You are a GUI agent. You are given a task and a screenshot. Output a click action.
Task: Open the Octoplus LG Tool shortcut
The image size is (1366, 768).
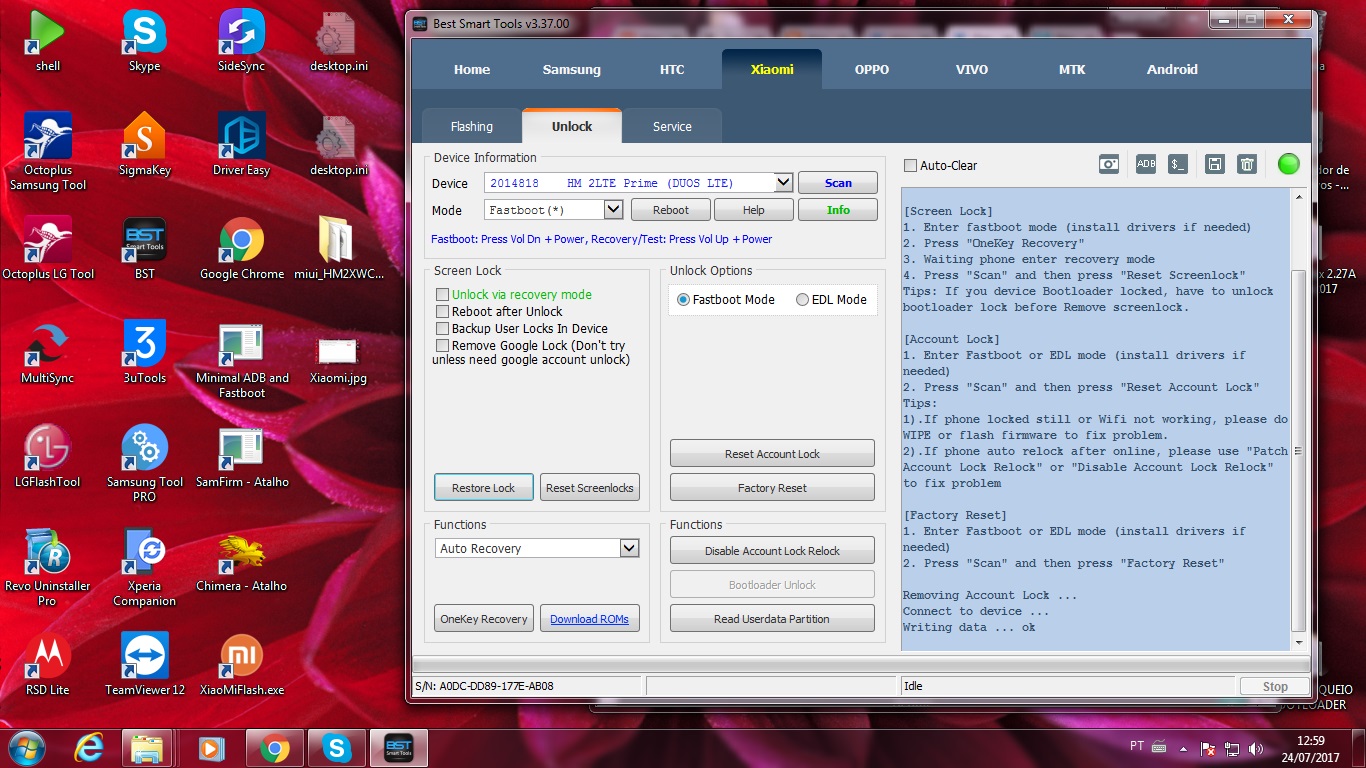pos(47,249)
